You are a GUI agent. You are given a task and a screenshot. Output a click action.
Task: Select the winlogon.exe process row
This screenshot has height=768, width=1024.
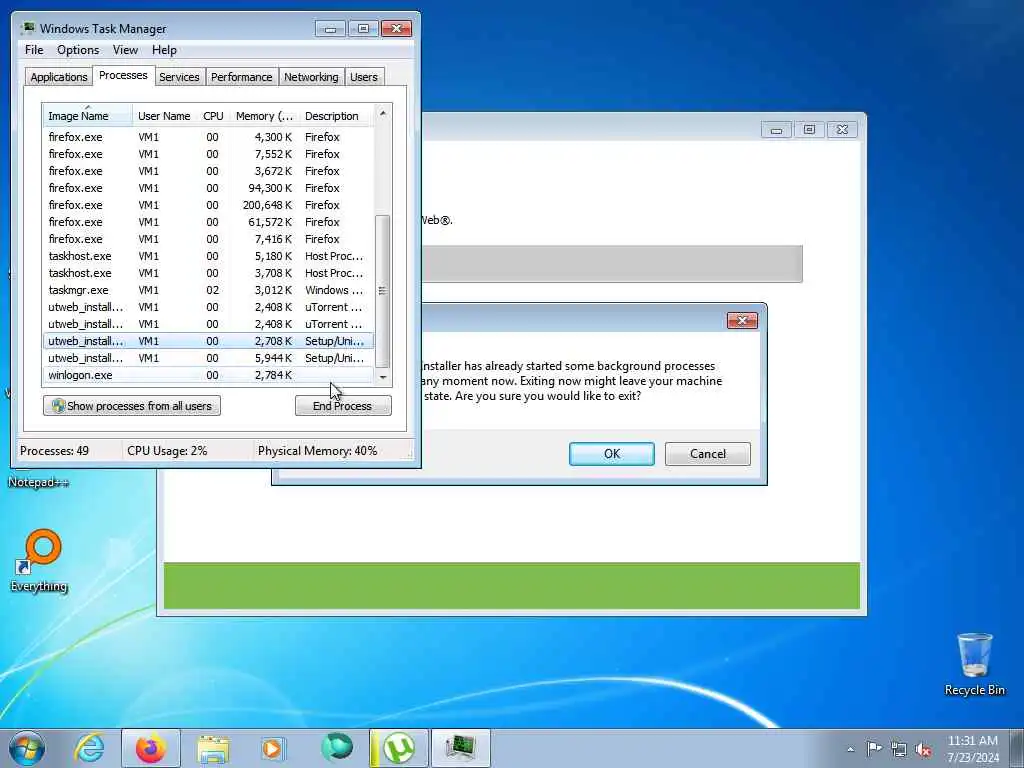click(x=208, y=375)
